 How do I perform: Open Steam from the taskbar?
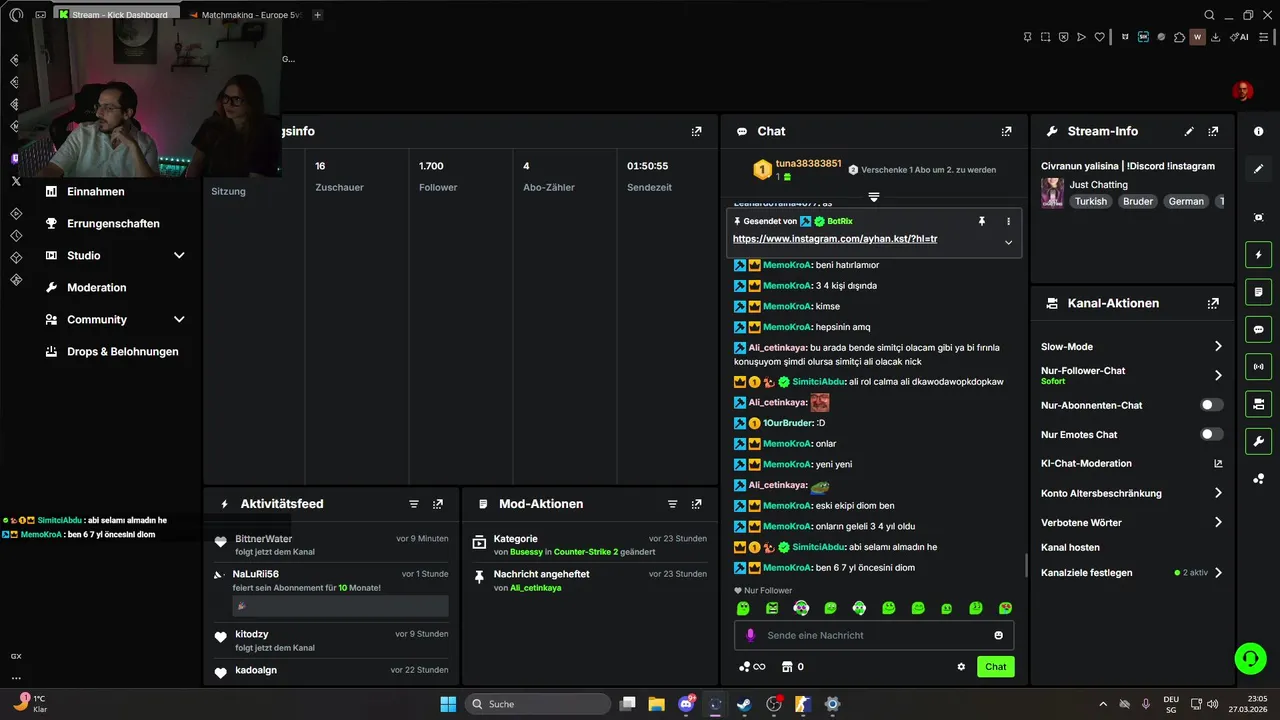coord(744,704)
